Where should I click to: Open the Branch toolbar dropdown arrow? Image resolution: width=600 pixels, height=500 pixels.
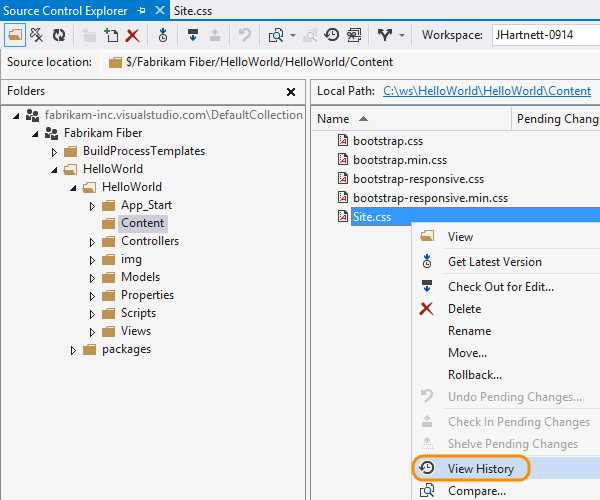pyautogui.click(x=402, y=36)
